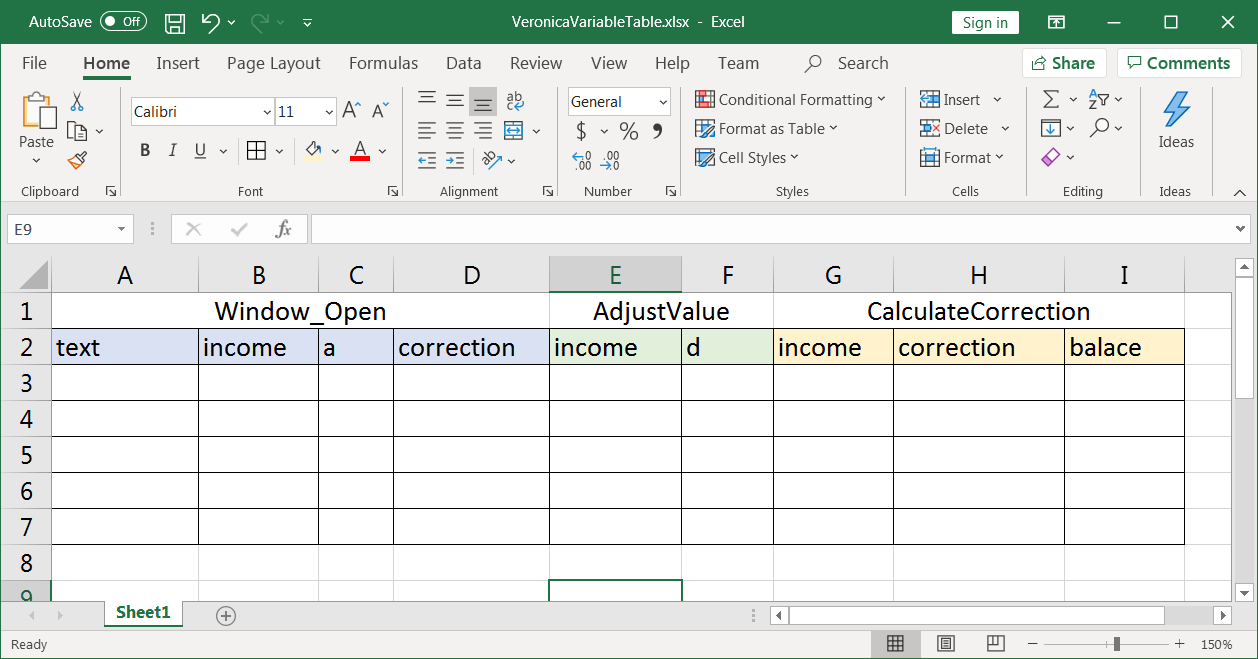
Task: Open the File menu
Action: point(34,63)
